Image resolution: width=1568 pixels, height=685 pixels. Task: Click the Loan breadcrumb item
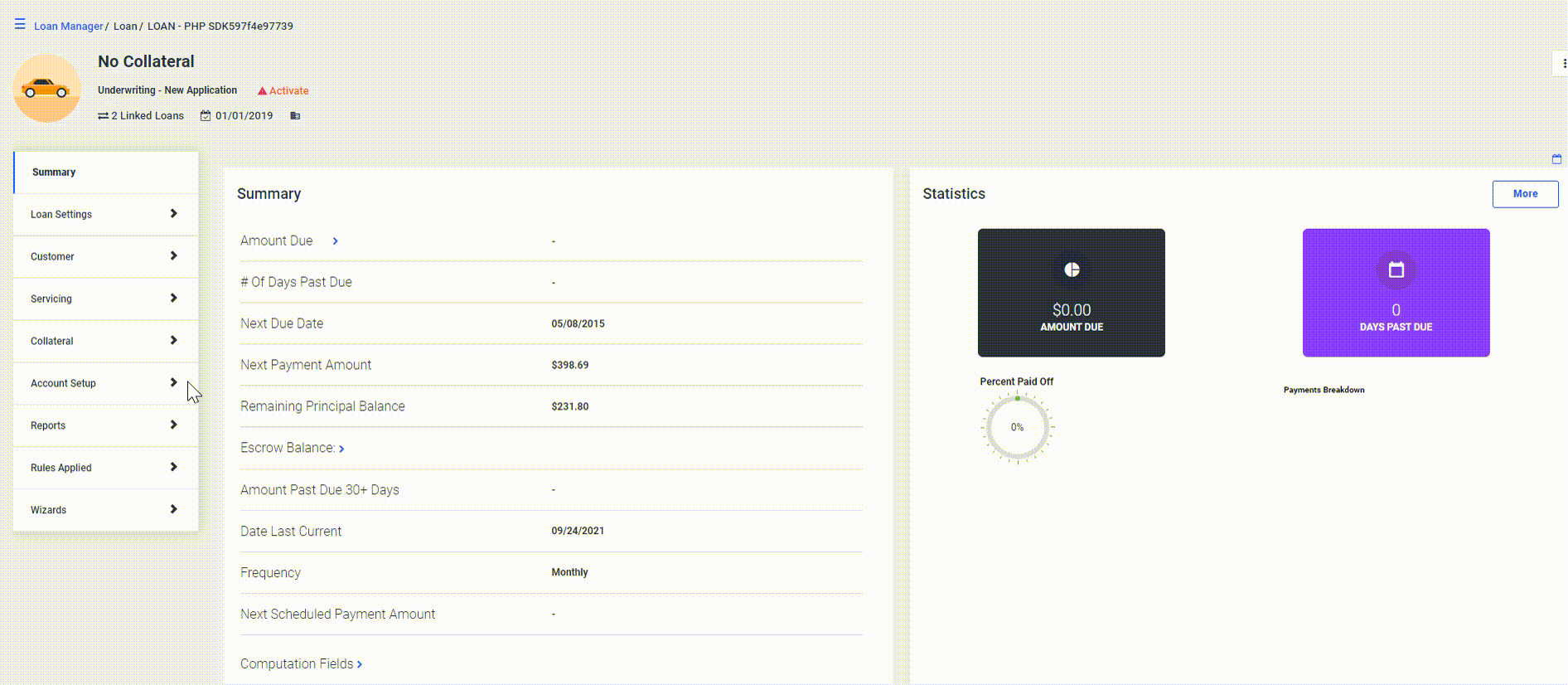point(125,26)
